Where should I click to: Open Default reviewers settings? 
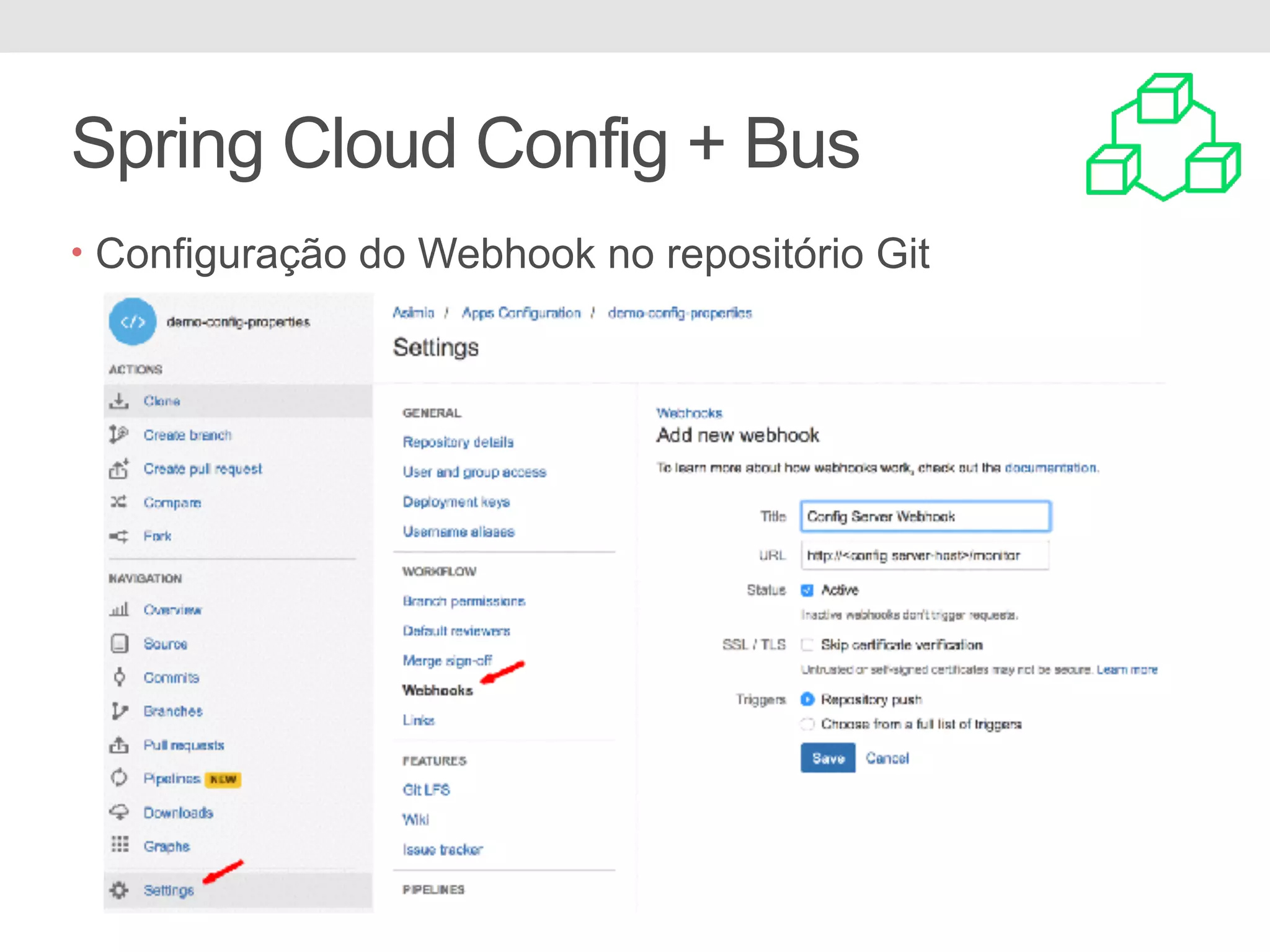[456, 630]
